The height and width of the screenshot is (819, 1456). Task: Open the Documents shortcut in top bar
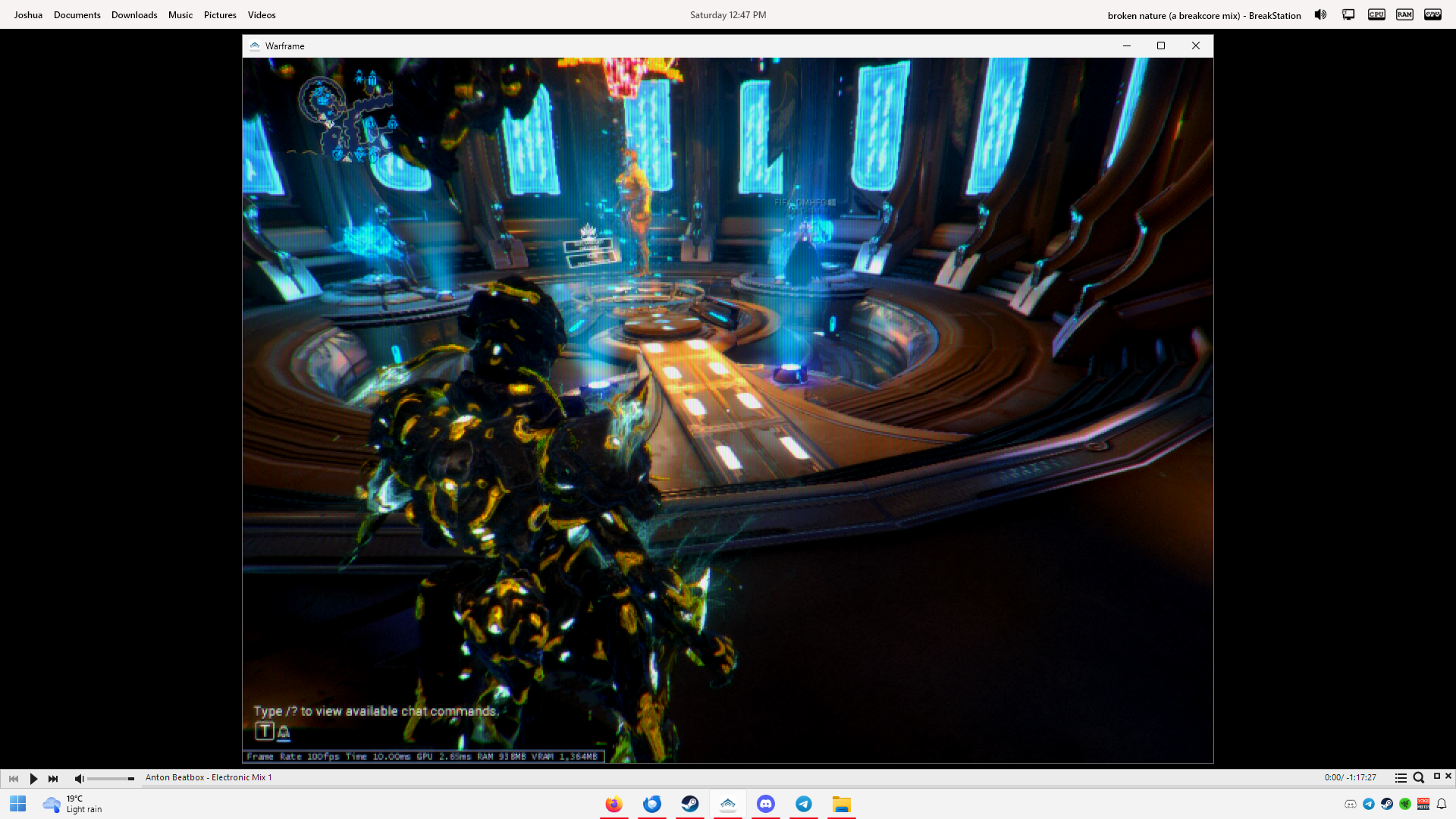(77, 14)
